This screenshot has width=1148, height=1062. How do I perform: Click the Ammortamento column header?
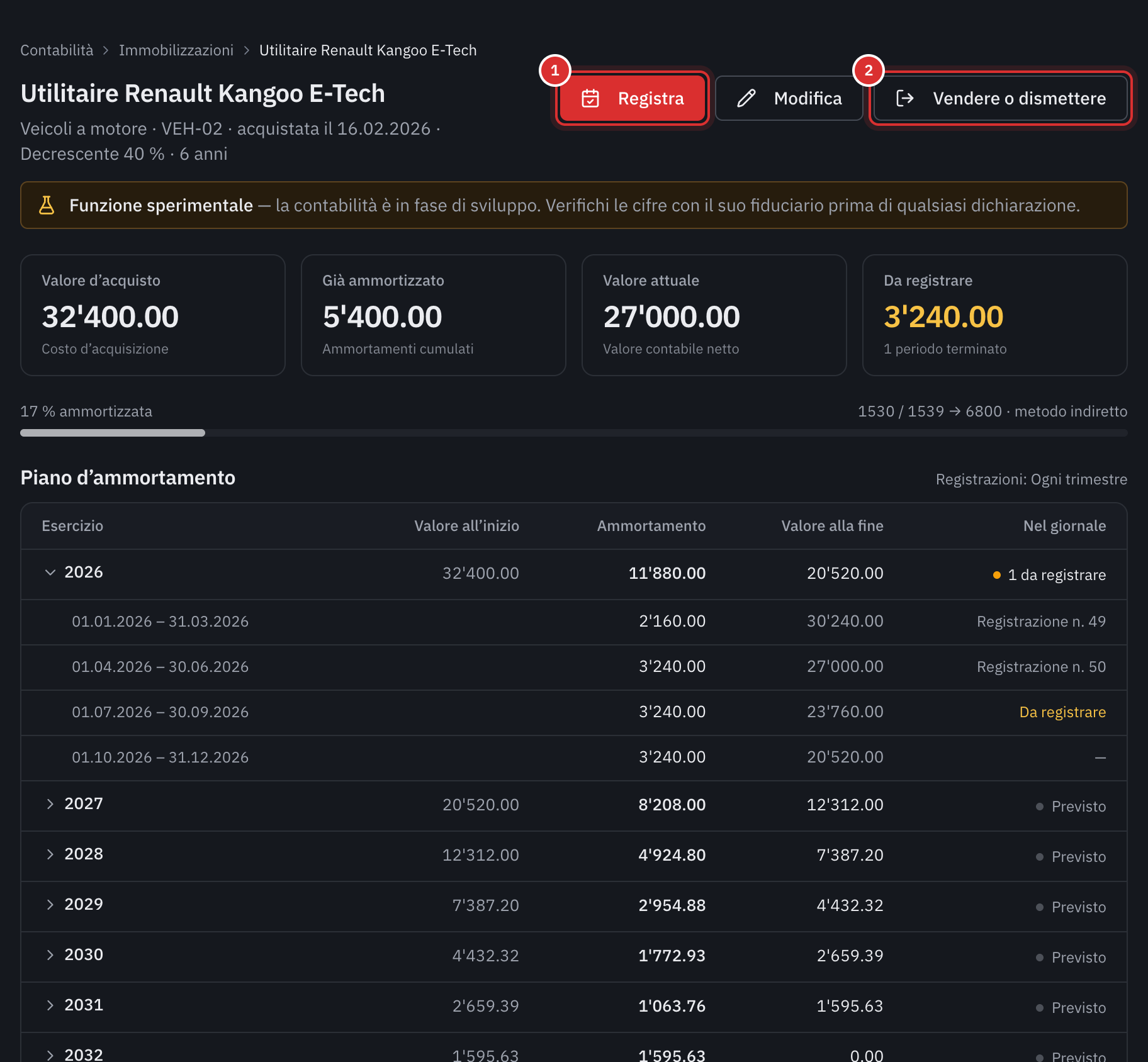coord(651,526)
